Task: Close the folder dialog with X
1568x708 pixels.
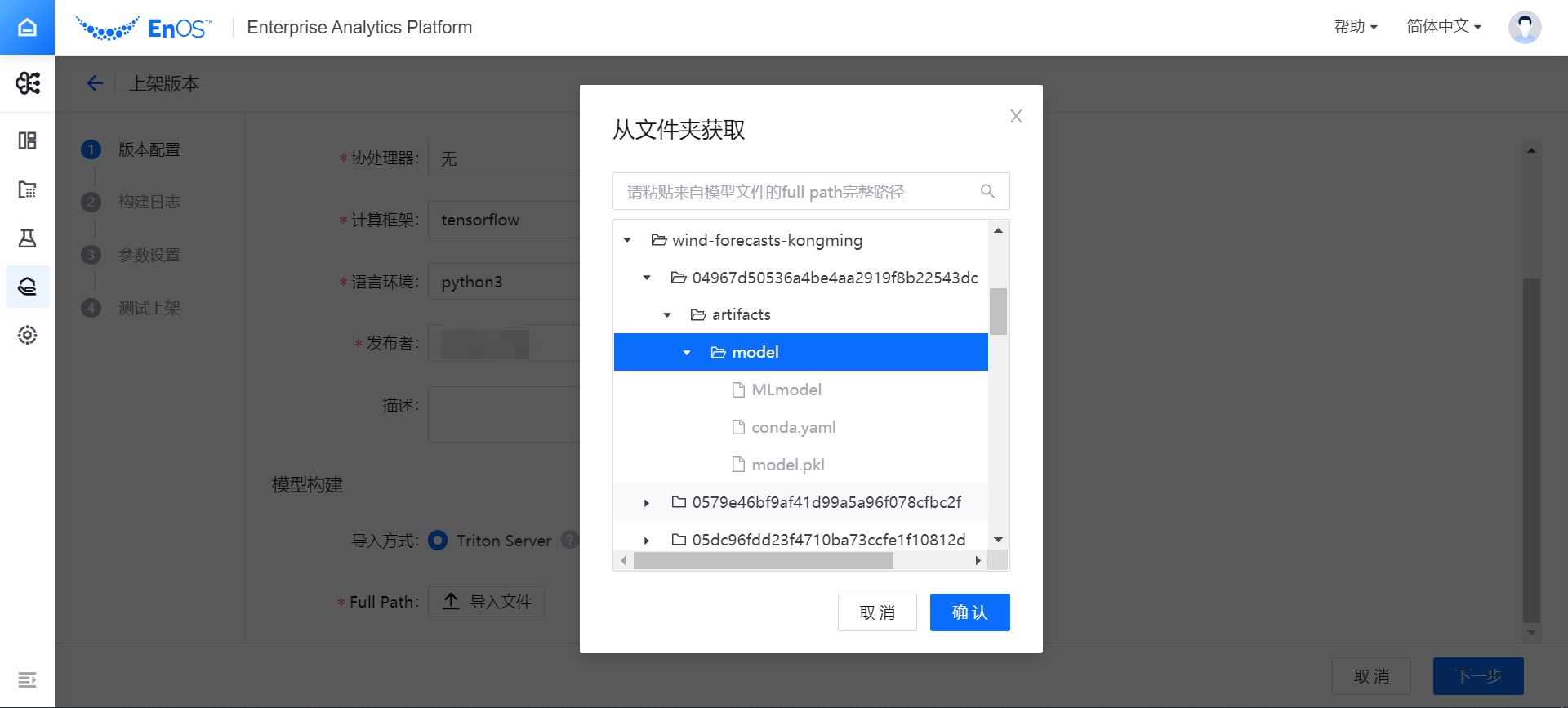Action: coord(1016,116)
